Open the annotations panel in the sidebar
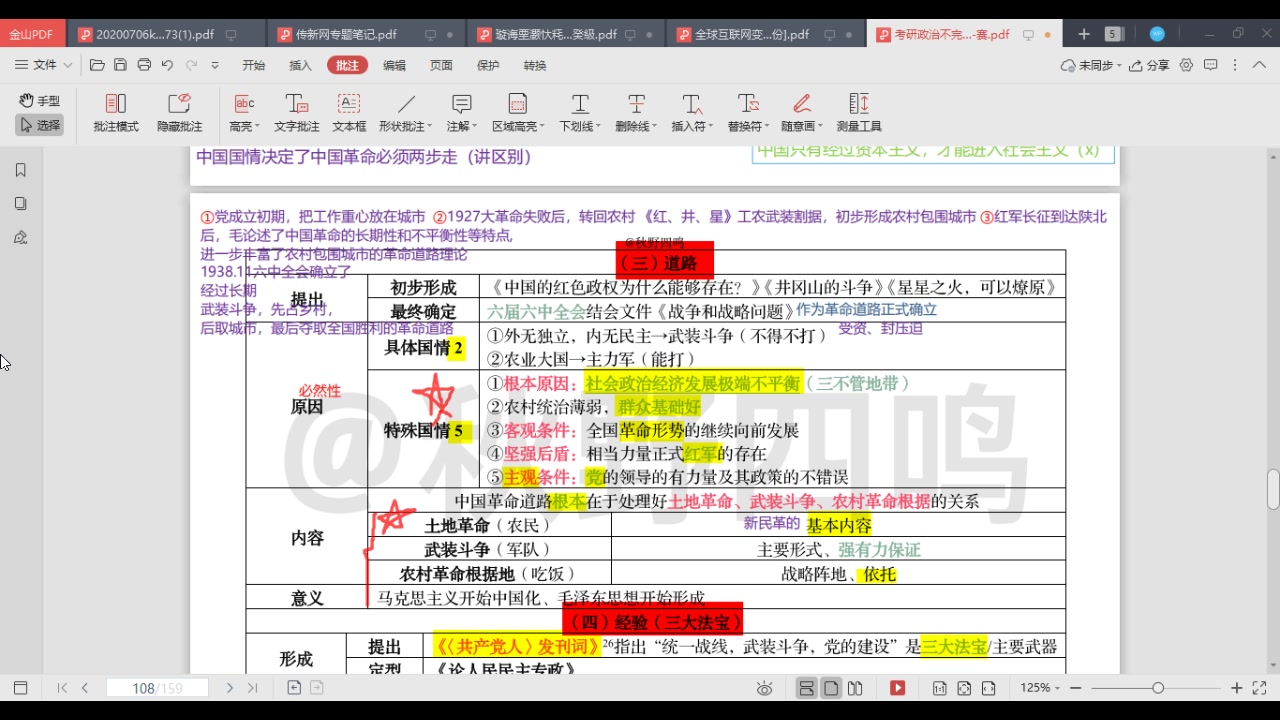 tap(20, 237)
